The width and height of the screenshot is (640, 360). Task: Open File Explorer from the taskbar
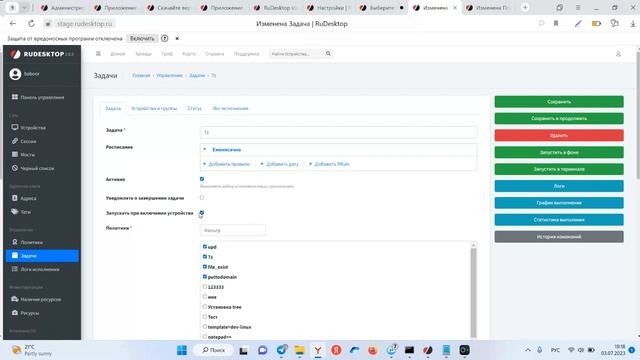300,350
